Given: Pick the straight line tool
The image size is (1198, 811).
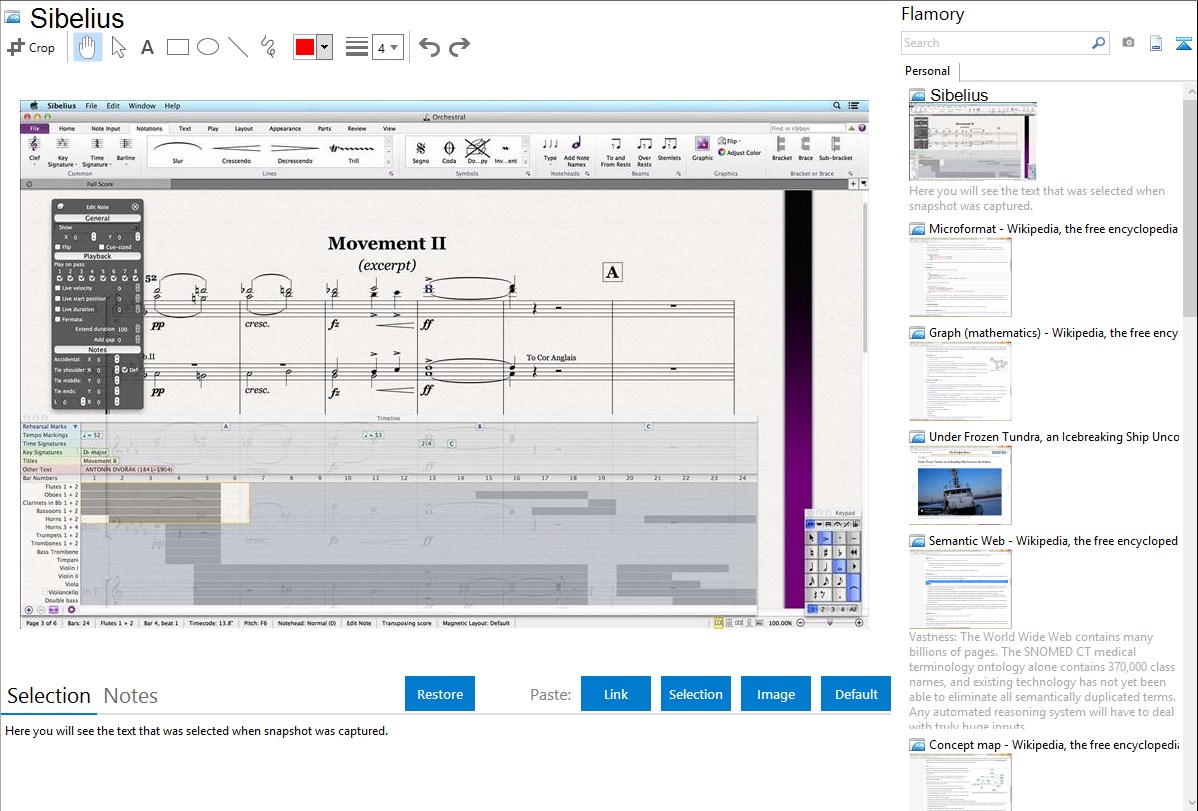Looking at the screenshot, I should click(237, 47).
